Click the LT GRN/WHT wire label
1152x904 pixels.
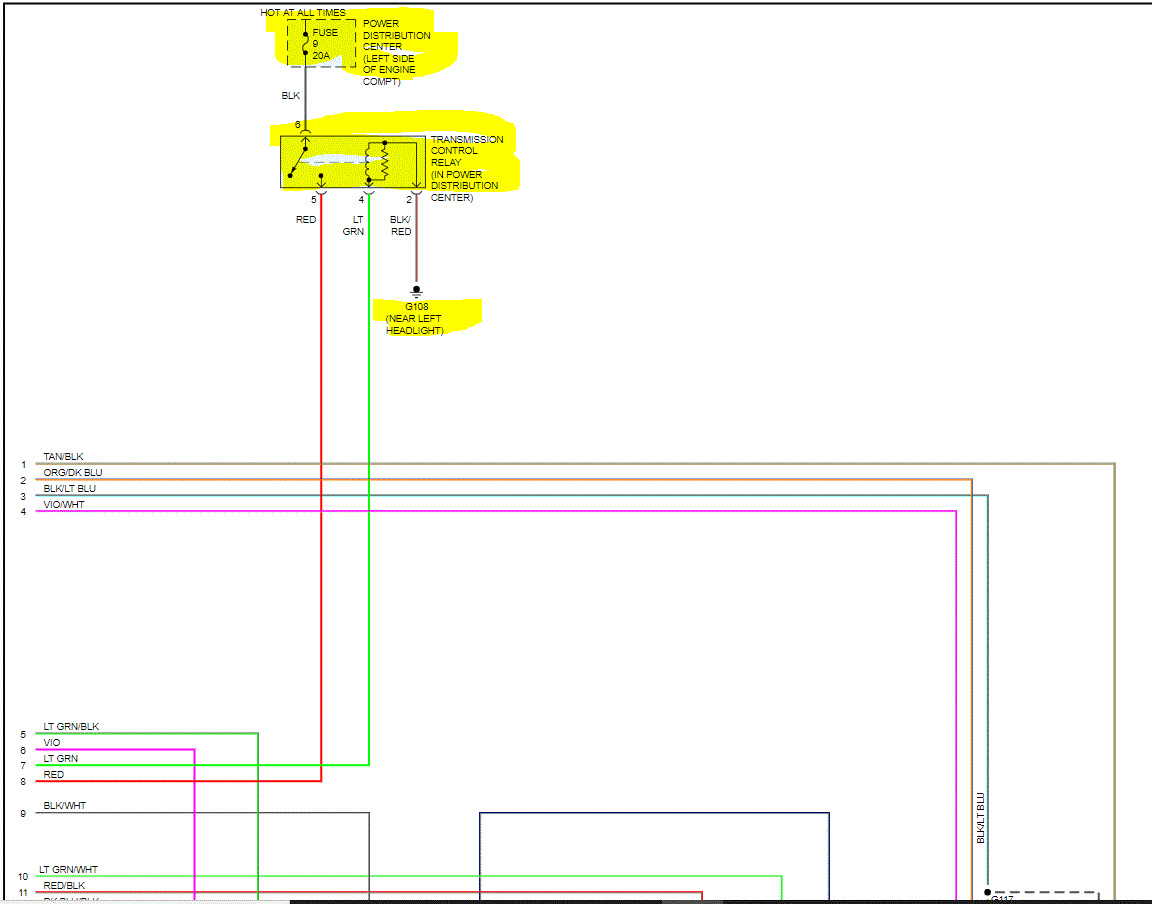pos(68,869)
